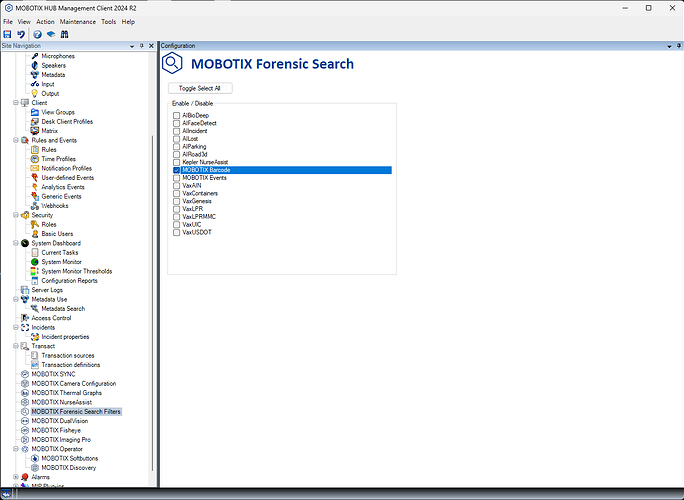Tick the AIParking checkbox
Viewport: 684px width, 500px height.
pos(177,147)
